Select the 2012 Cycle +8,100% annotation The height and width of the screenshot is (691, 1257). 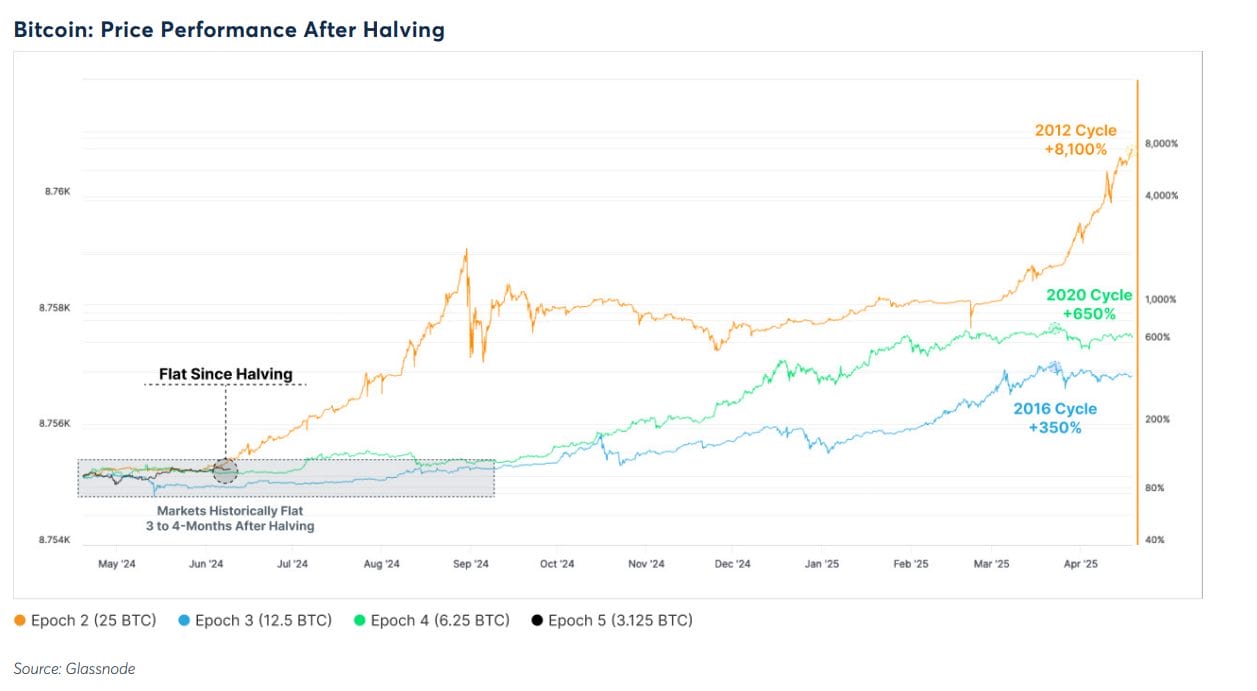tap(1075, 140)
